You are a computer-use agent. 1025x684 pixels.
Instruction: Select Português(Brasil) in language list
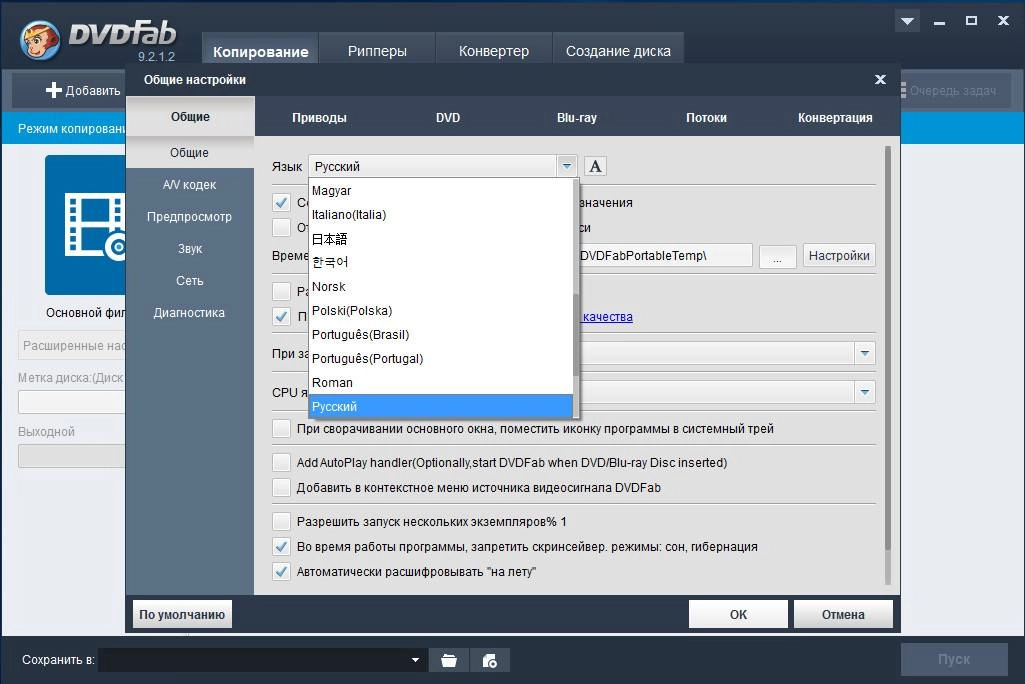pos(441,334)
